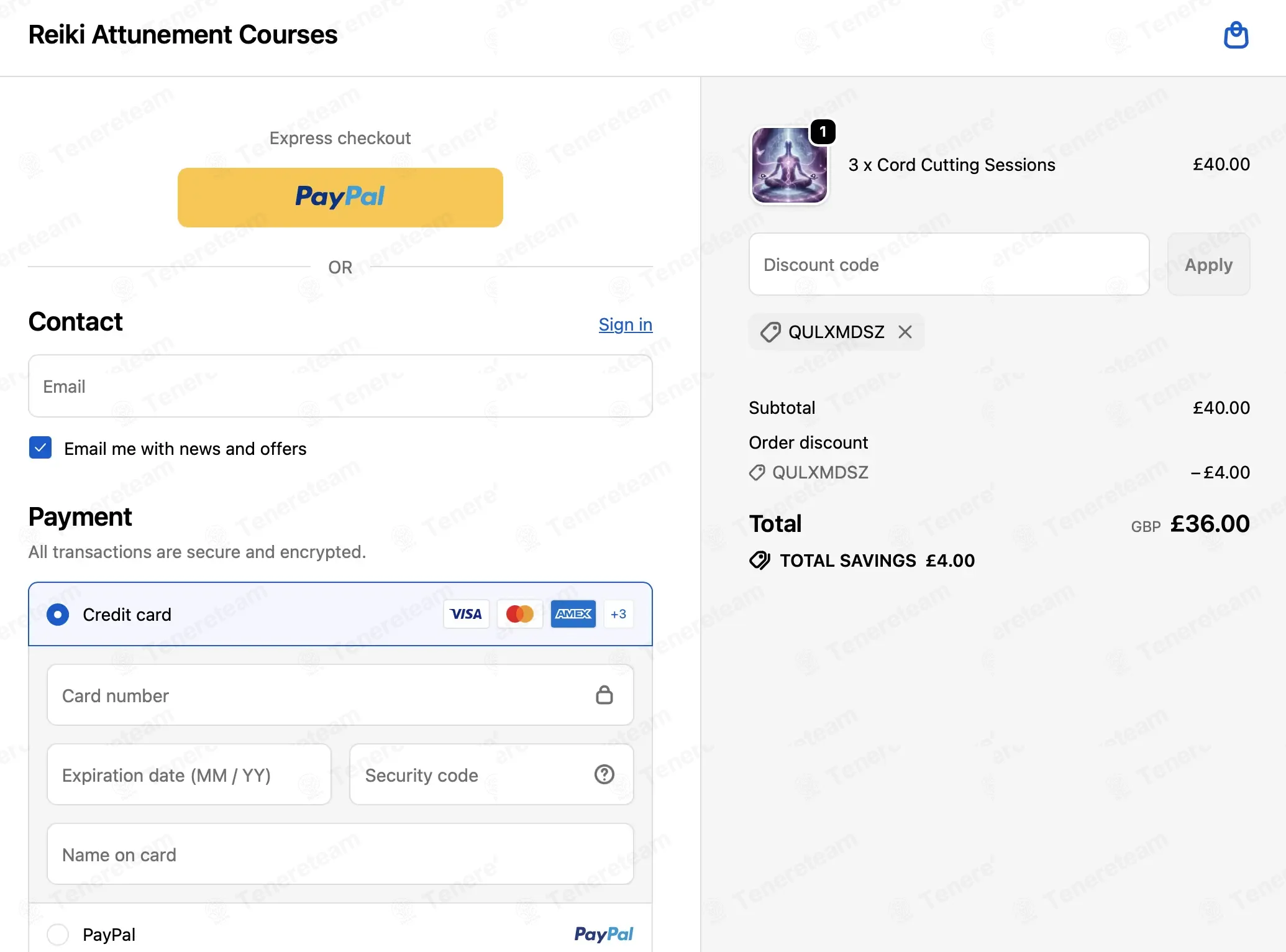Click the Expiration date field
1286x952 pixels.
point(189,774)
